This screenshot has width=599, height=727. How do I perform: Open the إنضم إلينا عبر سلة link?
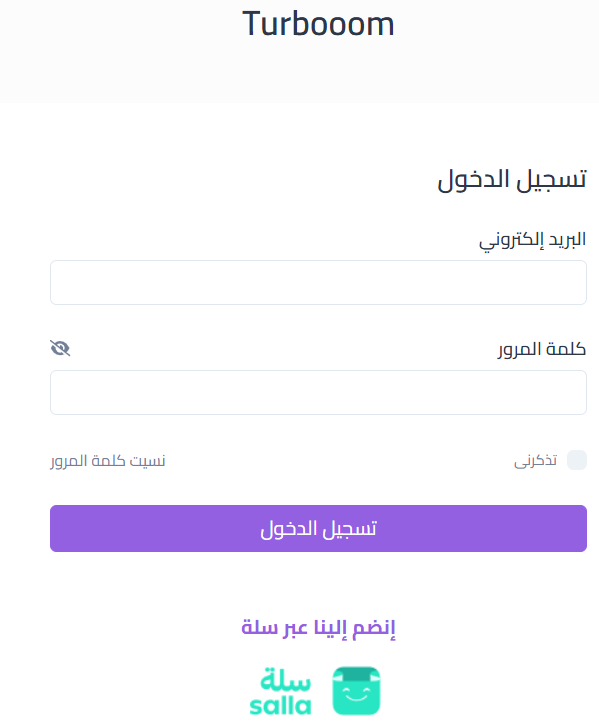click(318, 628)
